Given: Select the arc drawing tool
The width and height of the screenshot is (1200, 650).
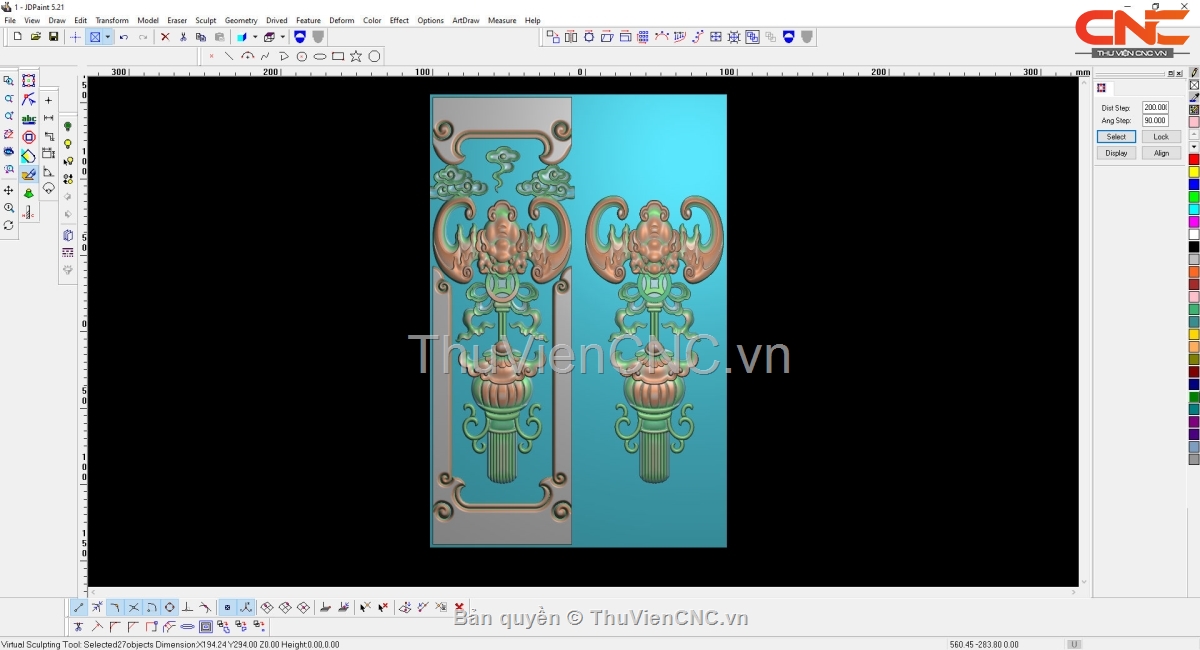Looking at the screenshot, I should point(247,56).
